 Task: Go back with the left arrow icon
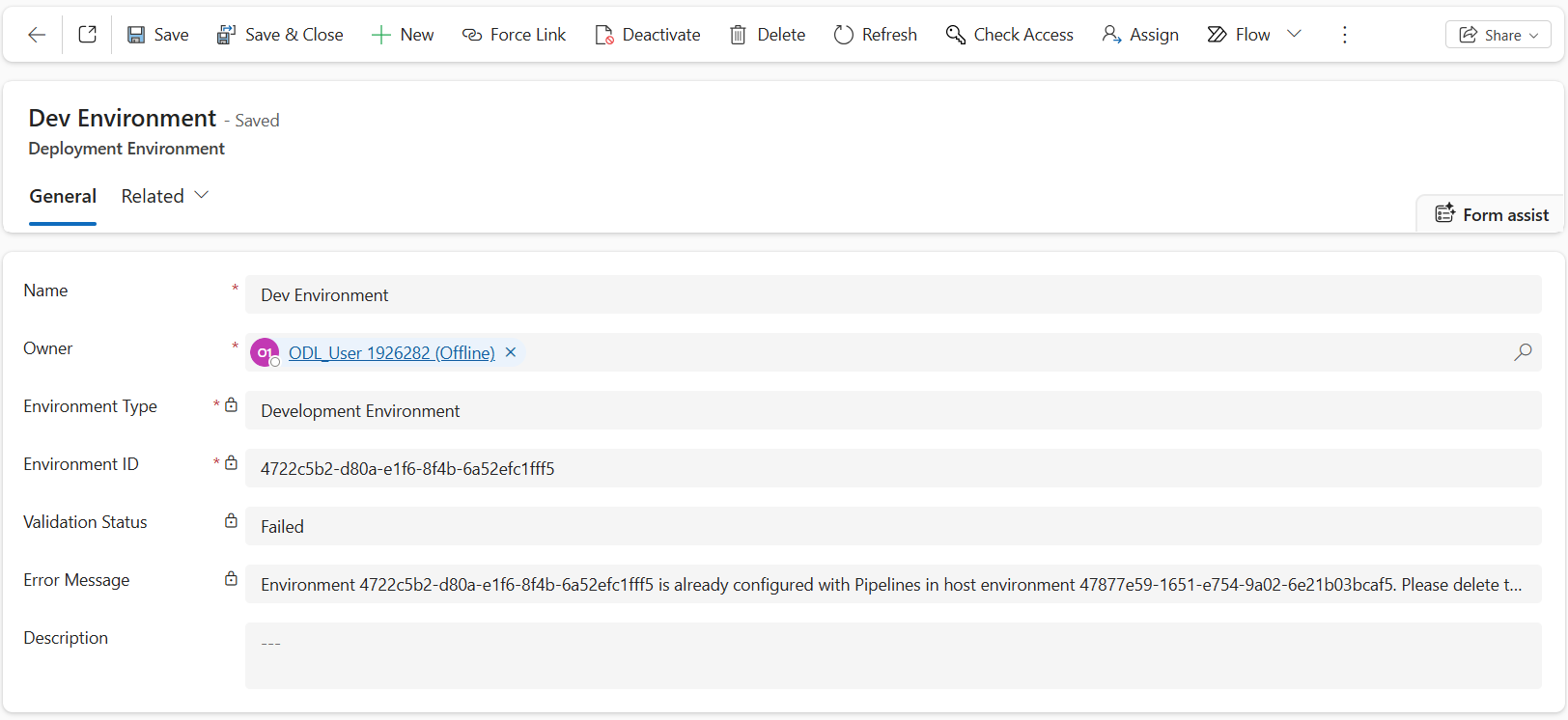tap(37, 35)
